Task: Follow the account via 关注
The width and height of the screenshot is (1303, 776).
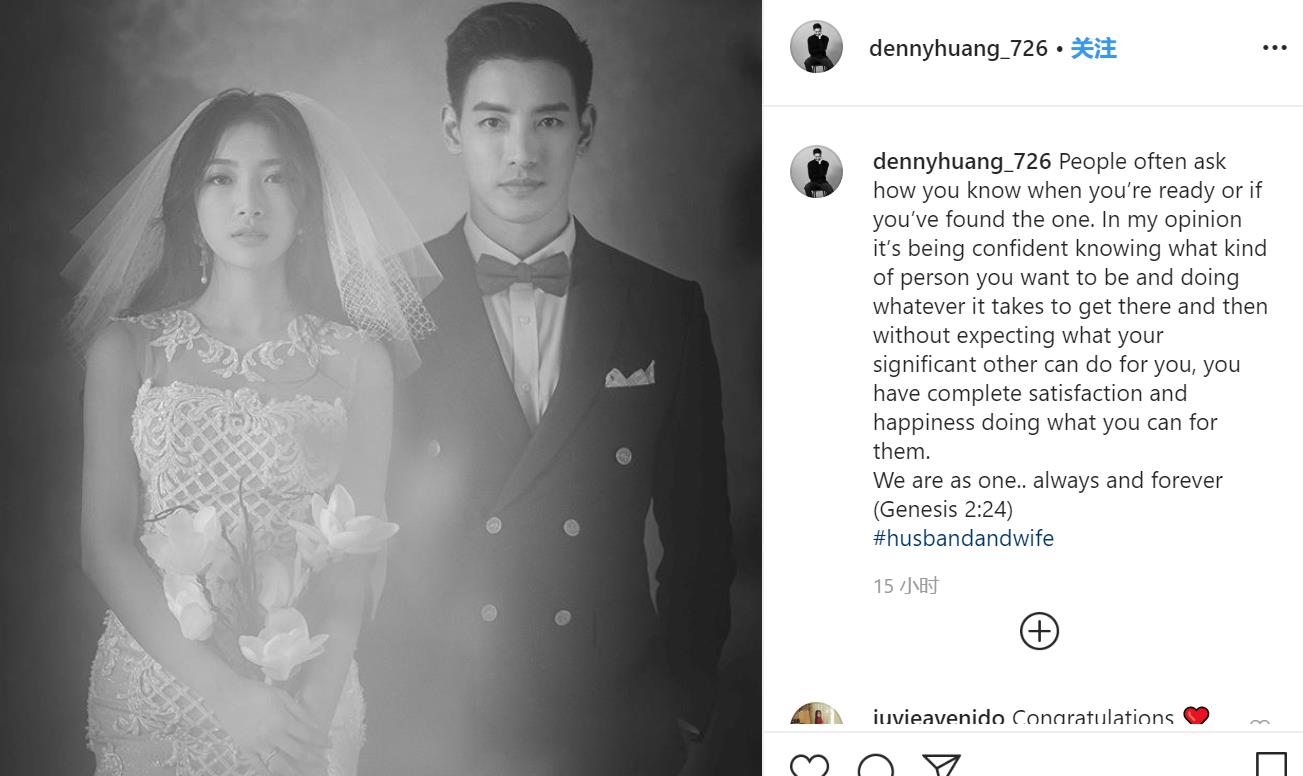Action: coord(1093,48)
